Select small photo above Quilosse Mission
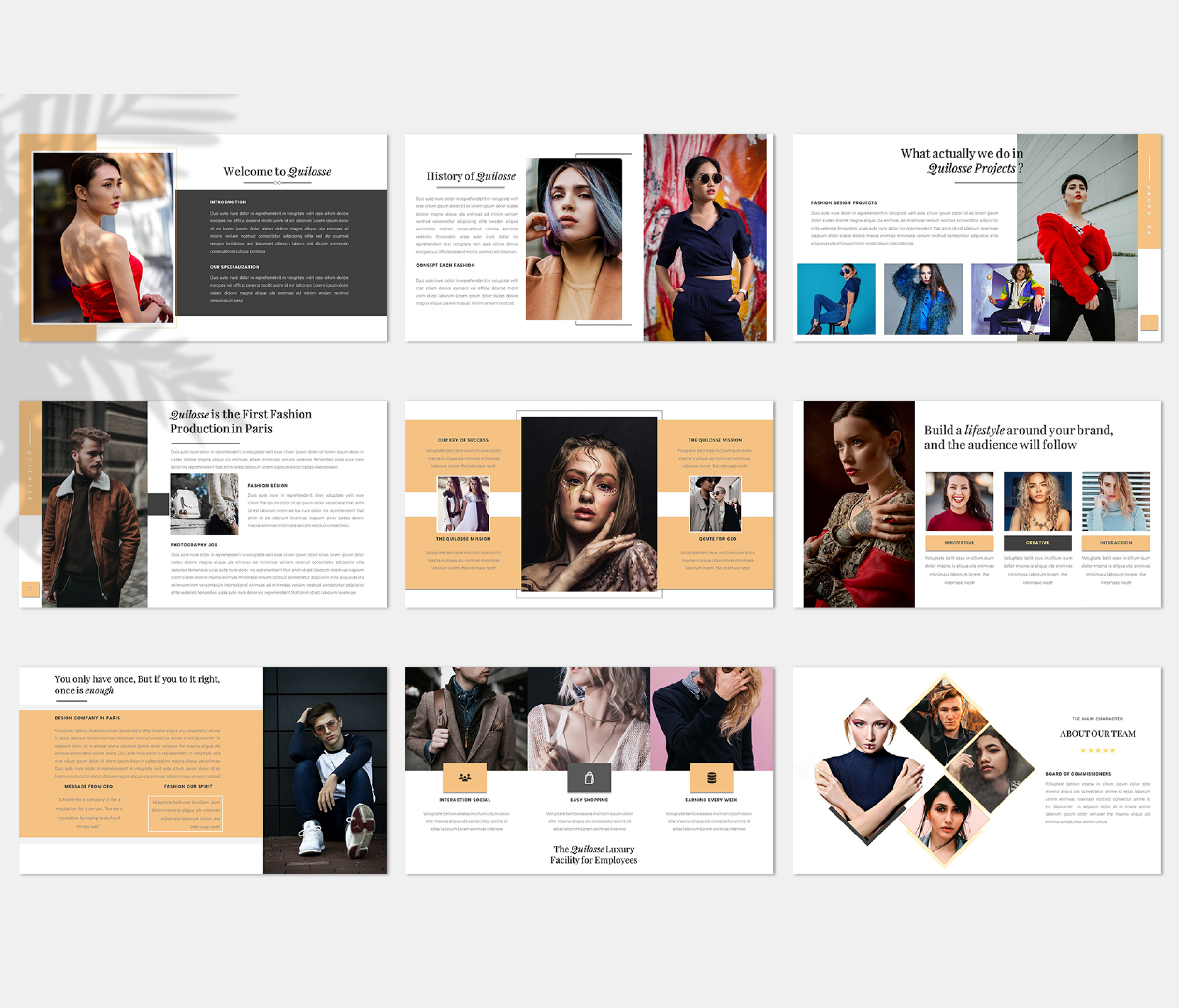The width and height of the screenshot is (1179, 1008). click(463, 504)
